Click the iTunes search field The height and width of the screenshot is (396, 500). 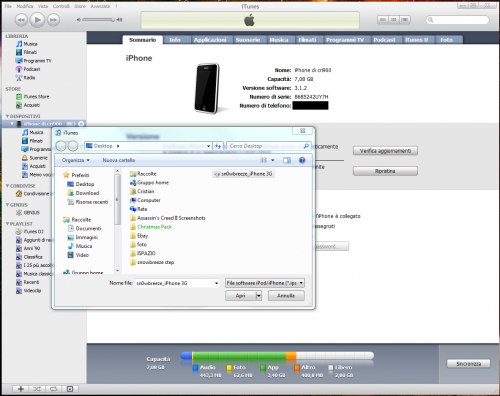tap(458, 20)
